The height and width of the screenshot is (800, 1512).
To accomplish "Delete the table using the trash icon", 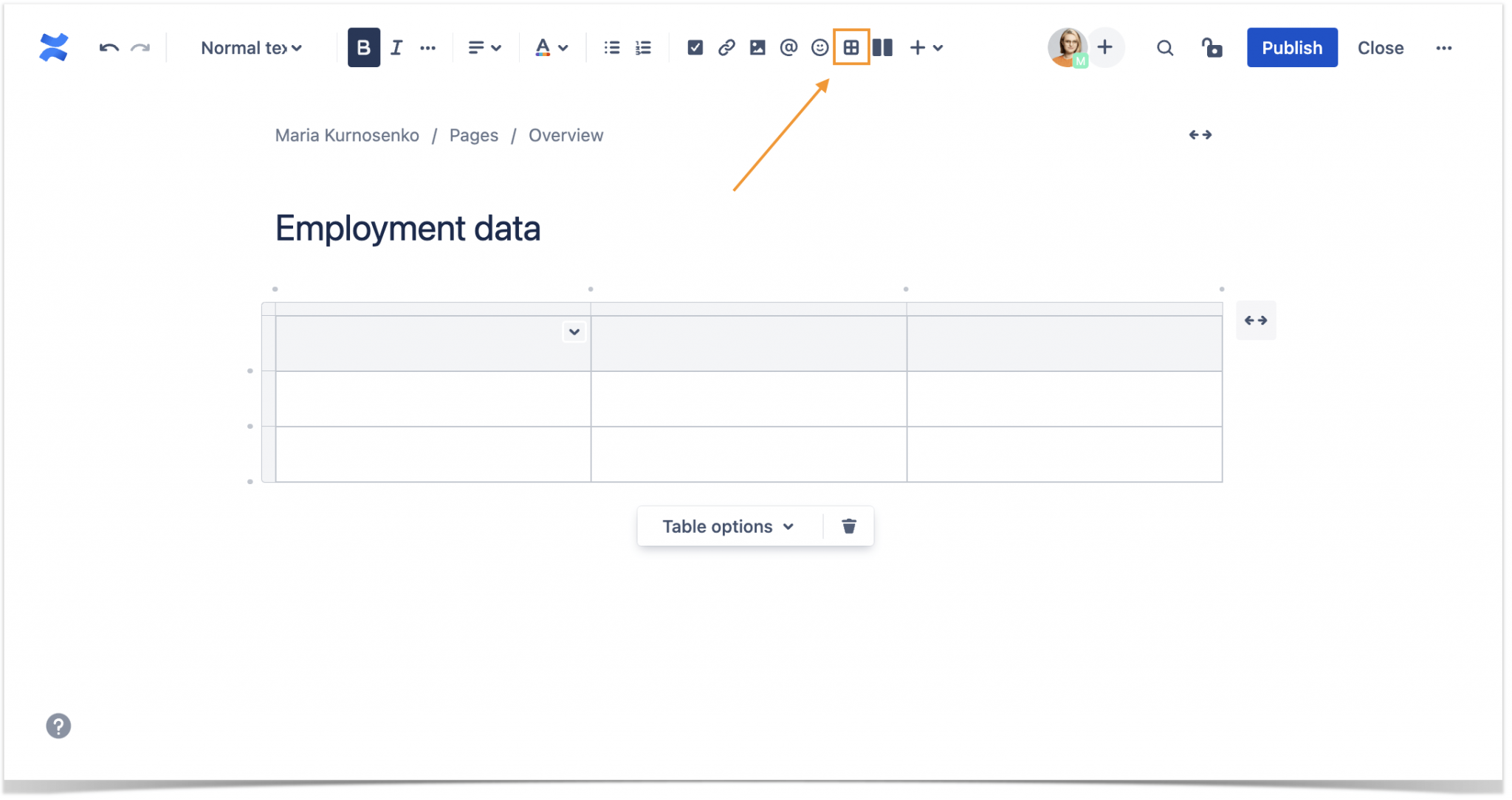I will 848,526.
